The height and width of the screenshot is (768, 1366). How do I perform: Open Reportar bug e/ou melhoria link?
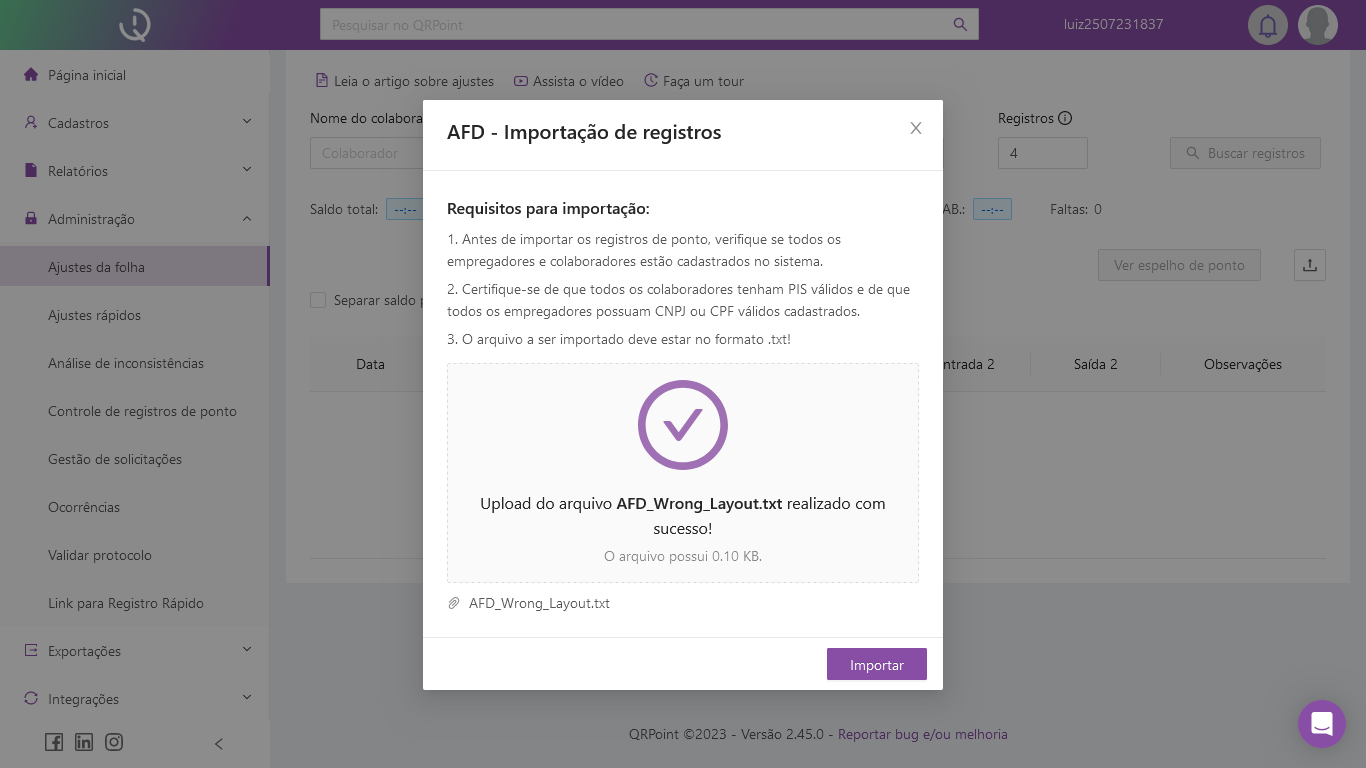click(x=922, y=734)
